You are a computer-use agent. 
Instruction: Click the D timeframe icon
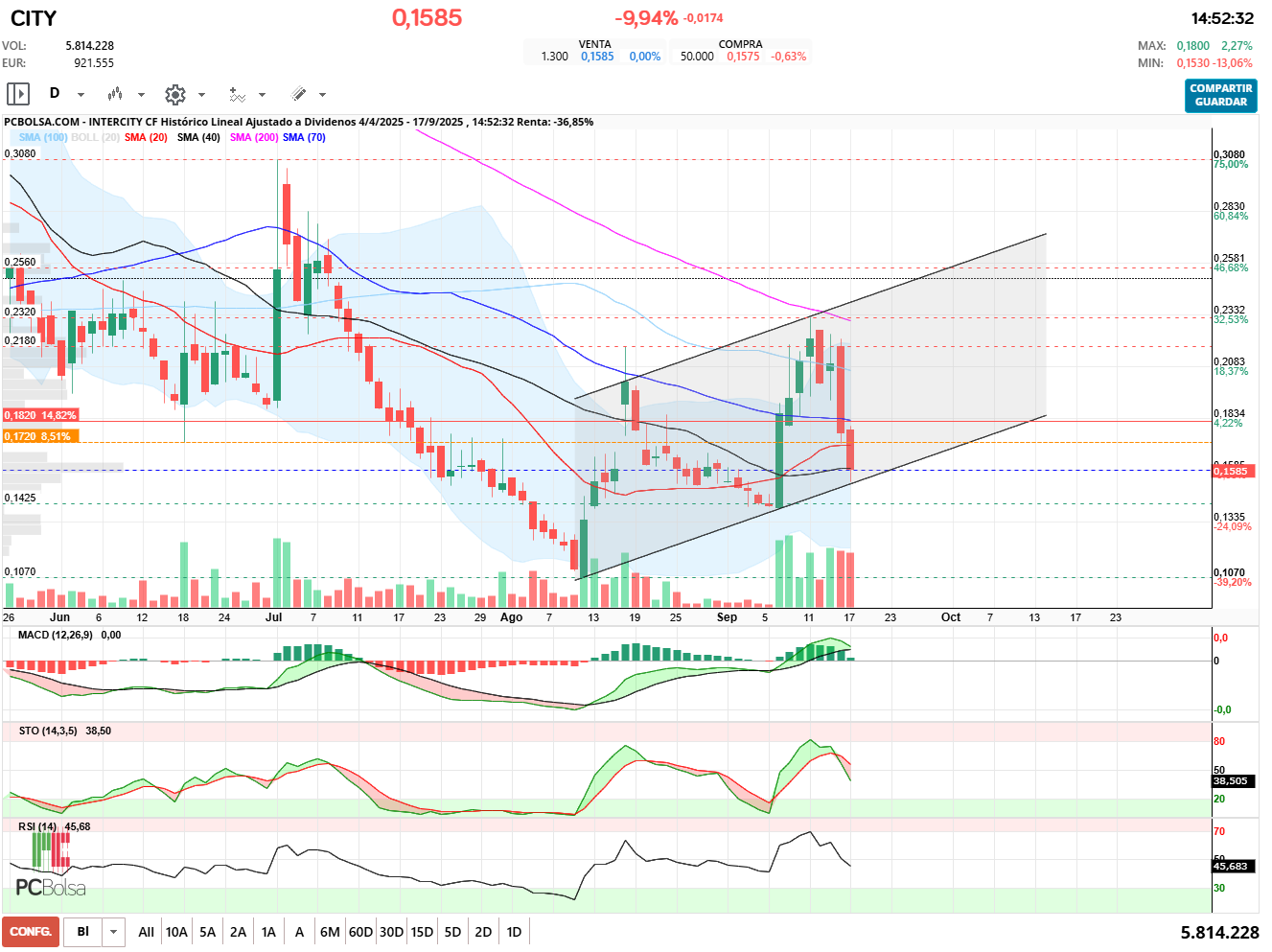coord(55,94)
